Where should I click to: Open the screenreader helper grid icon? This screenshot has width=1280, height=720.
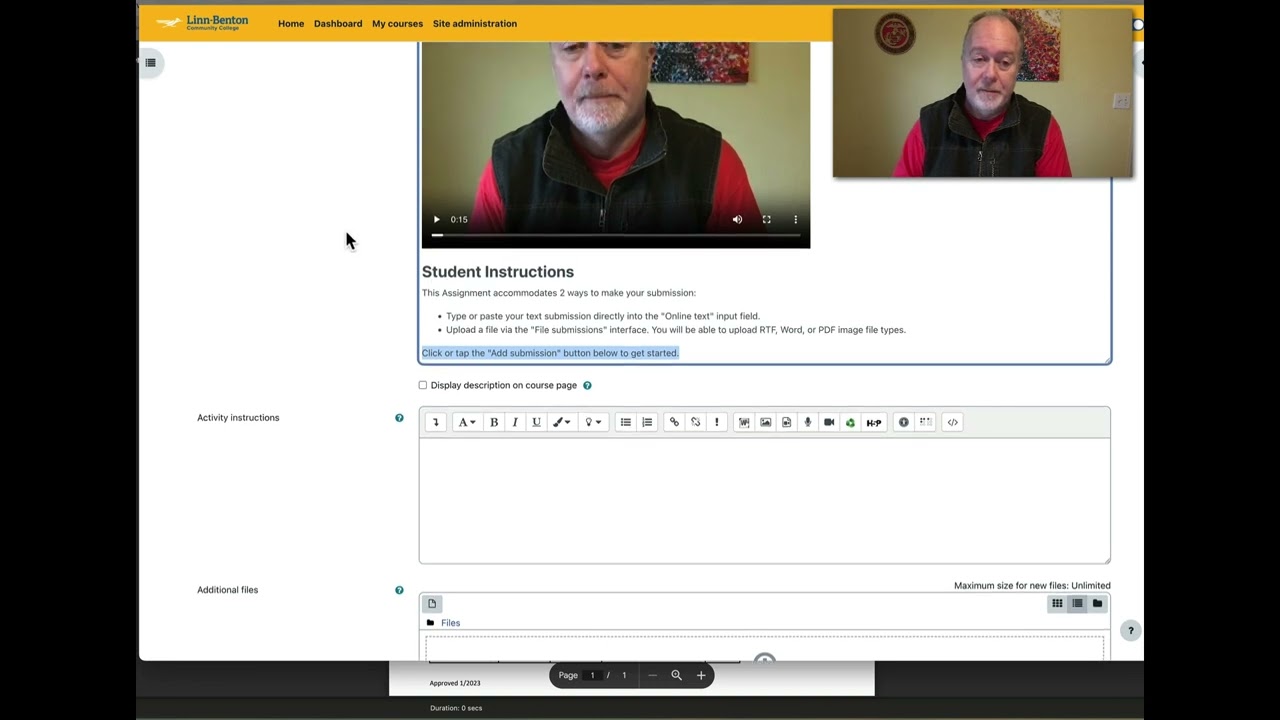(x=925, y=422)
